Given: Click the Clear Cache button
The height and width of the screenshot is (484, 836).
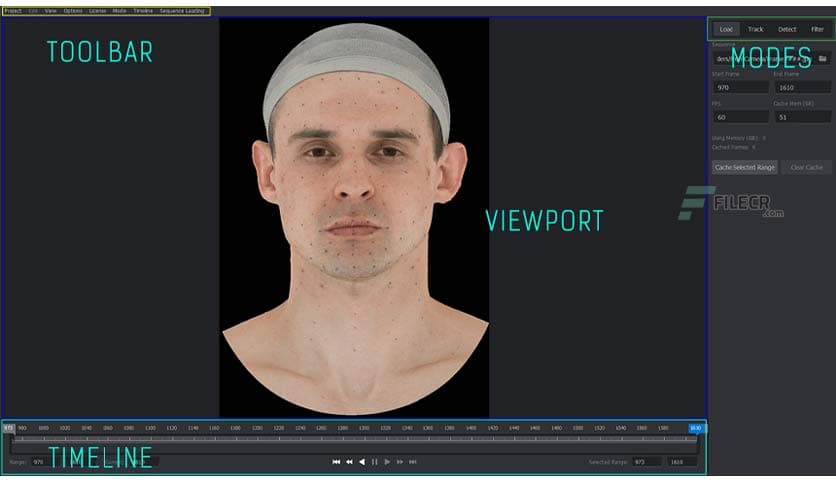Looking at the screenshot, I should click(806, 167).
